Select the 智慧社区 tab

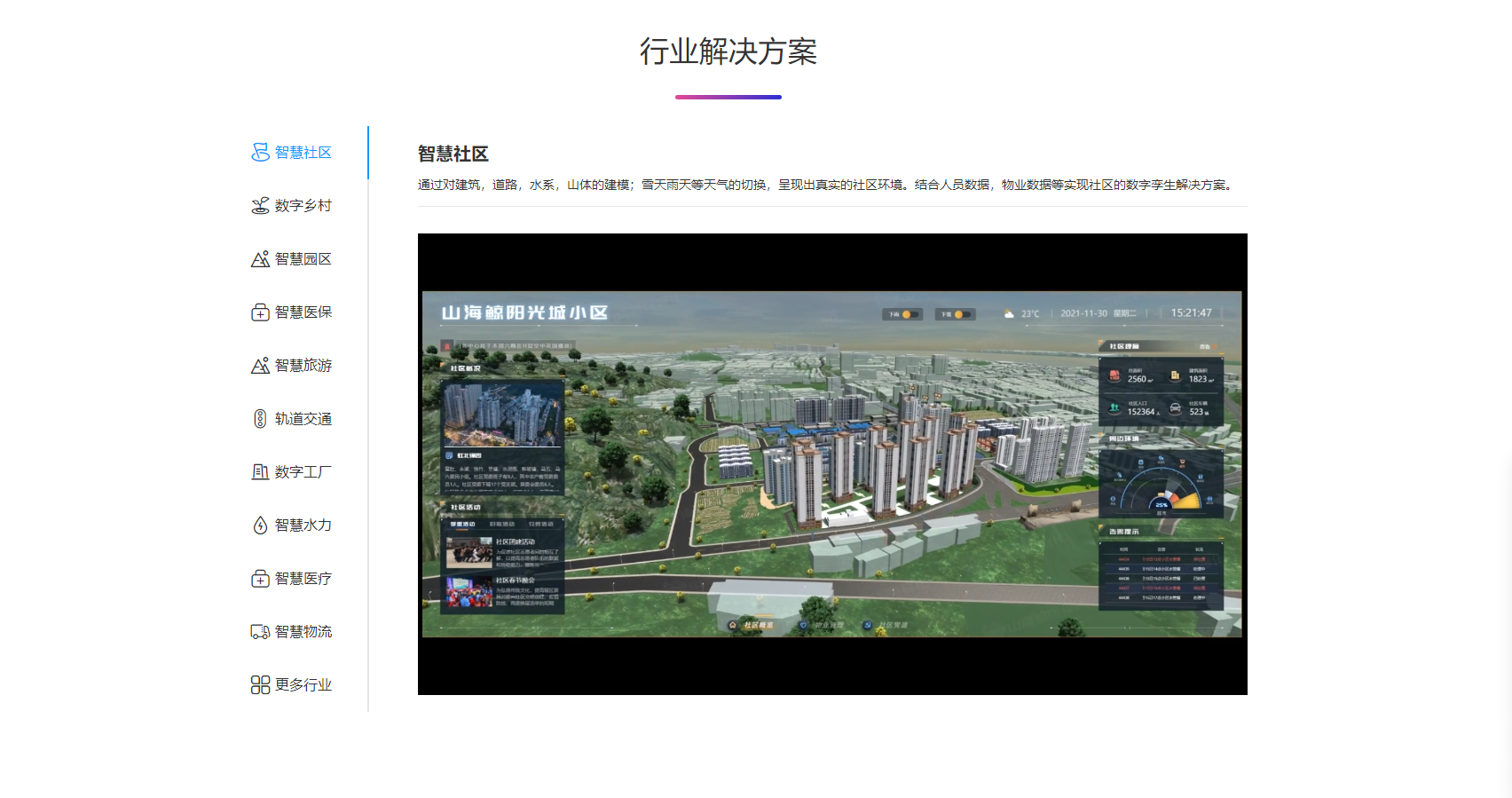(x=291, y=153)
